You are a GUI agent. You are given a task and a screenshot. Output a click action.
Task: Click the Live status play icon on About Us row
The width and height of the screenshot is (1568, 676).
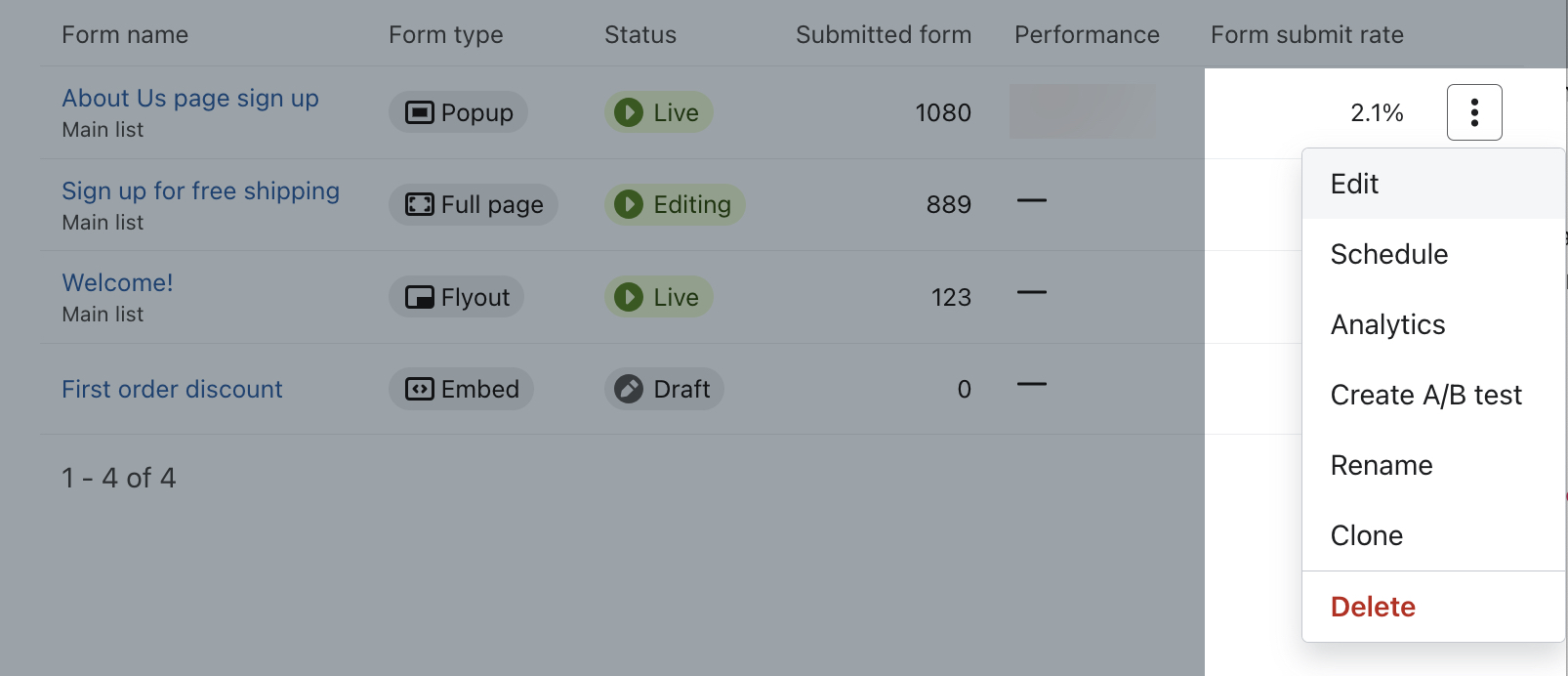pos(630,112)
